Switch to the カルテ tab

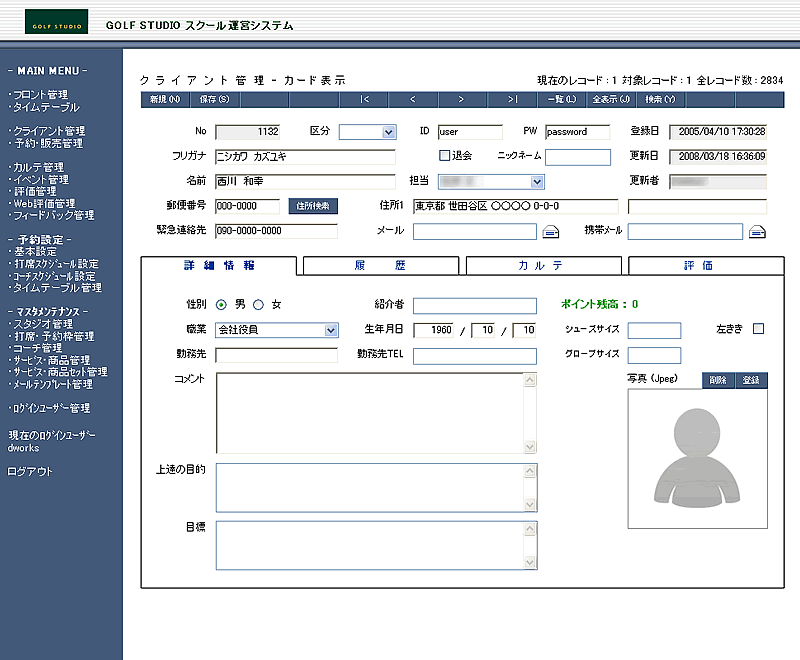543,265
